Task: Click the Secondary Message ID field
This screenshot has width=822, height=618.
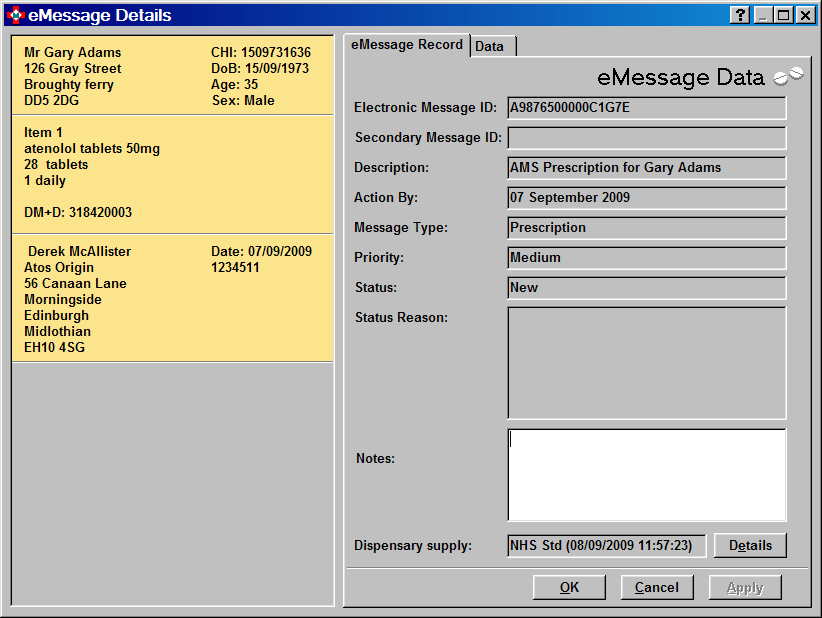Action: (x=646, y=138)
